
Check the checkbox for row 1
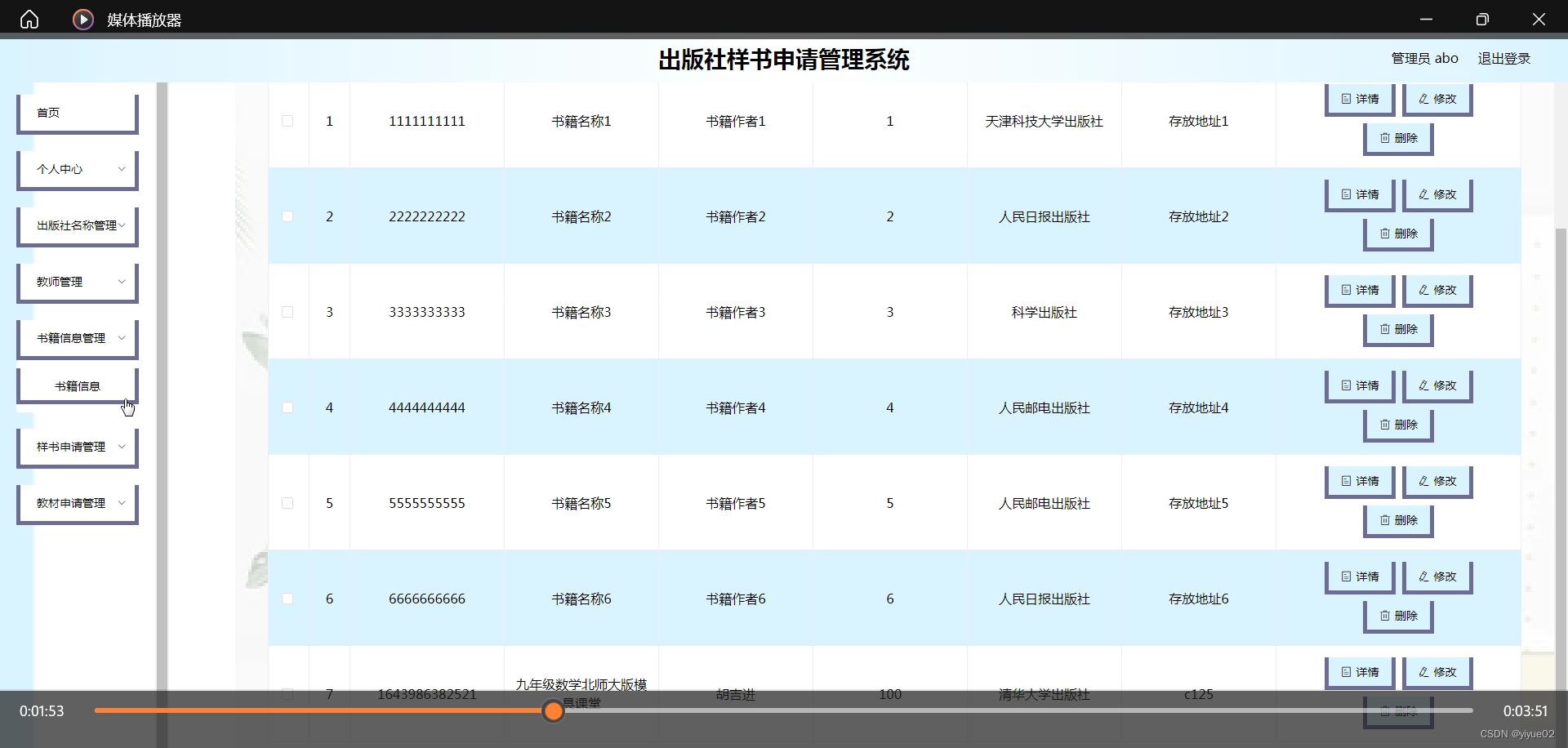(x=287, y=121)
